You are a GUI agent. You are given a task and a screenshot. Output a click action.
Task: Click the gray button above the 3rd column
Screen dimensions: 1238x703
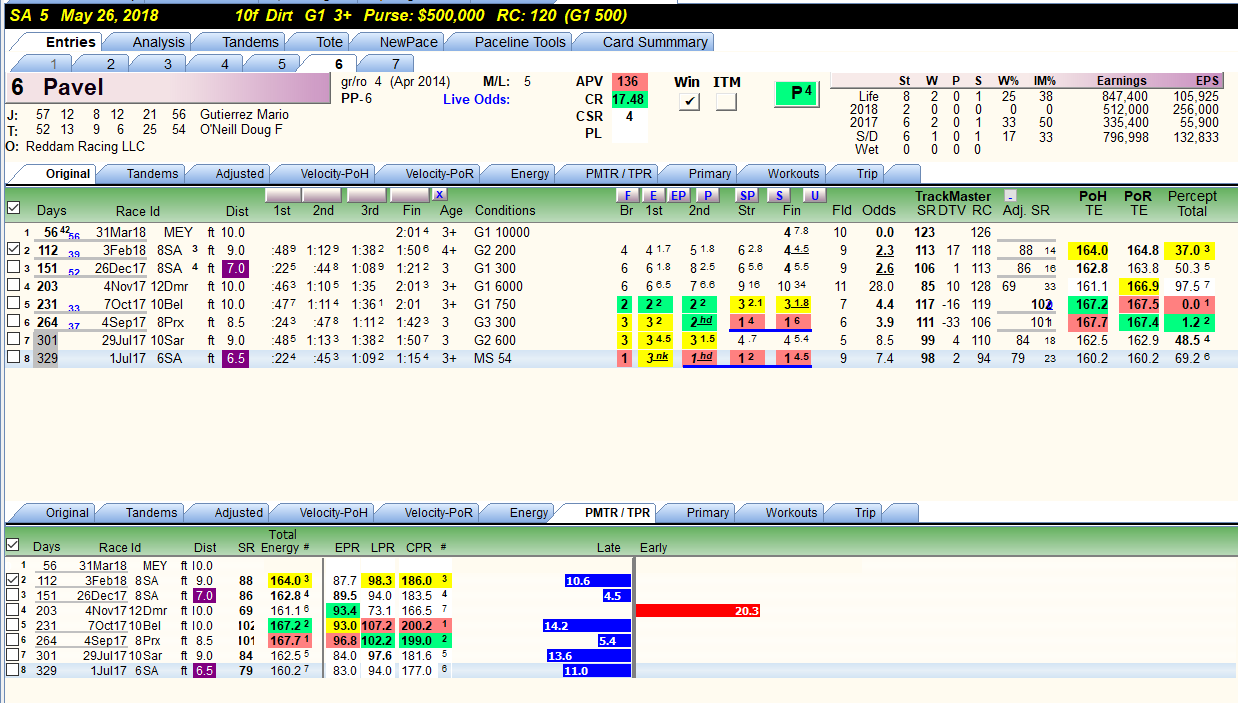coord(366,195)
